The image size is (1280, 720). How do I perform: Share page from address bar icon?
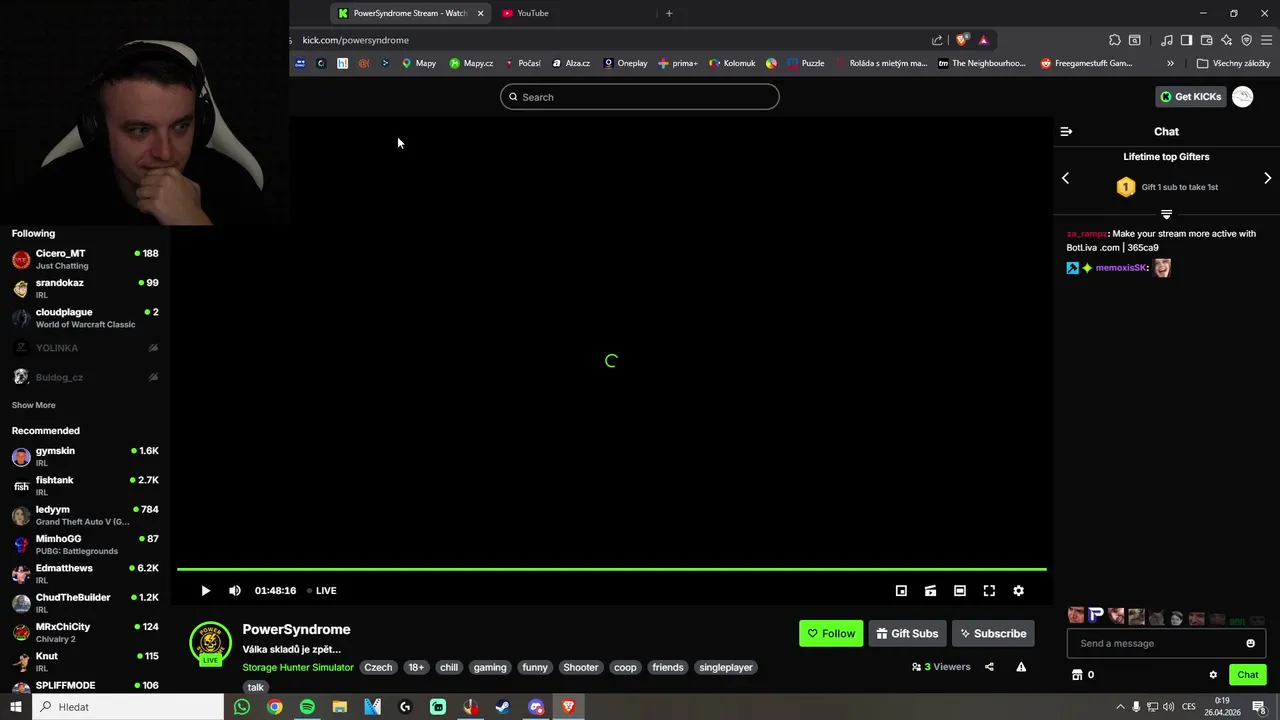[x=937, y=40]
